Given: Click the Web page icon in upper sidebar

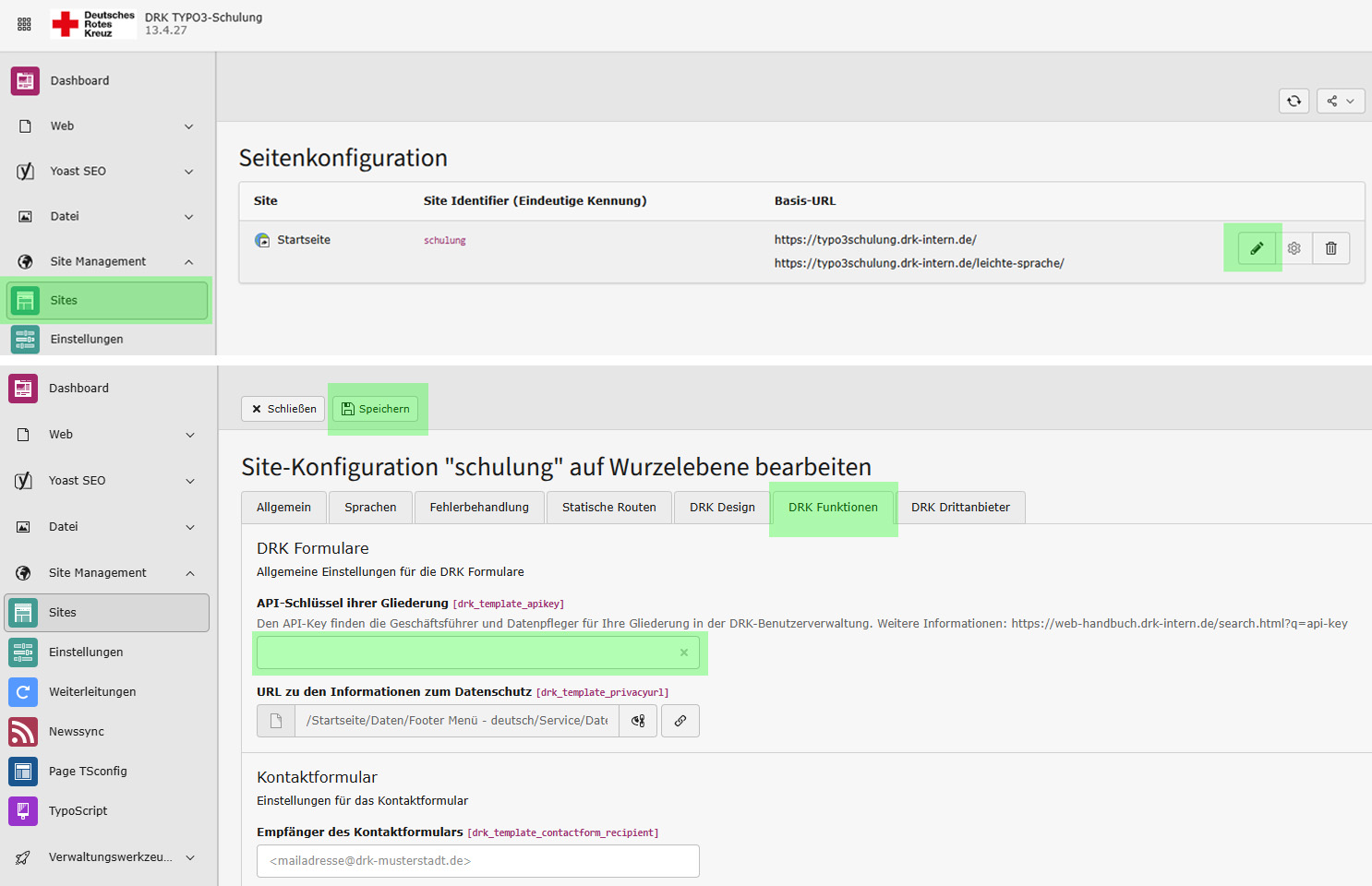Looking at the screenshot, I should pyautogui.click(x=26, y=126).
